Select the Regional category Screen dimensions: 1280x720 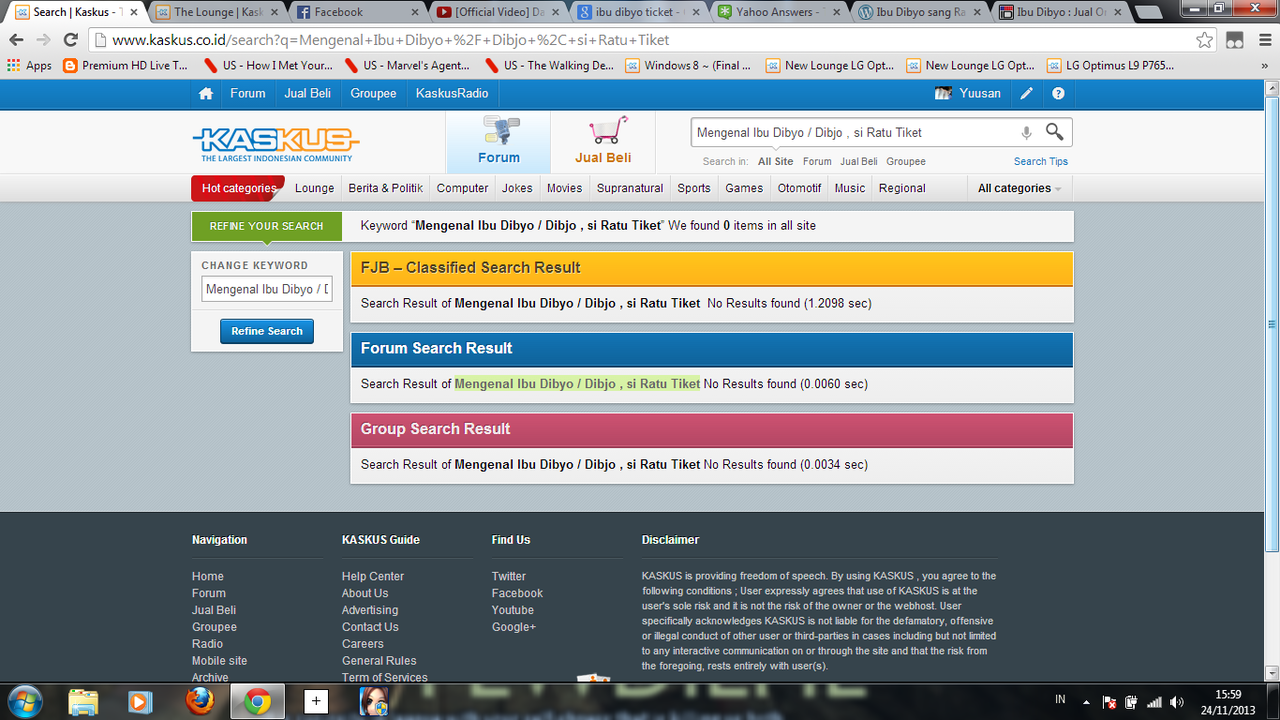[902, 188]
